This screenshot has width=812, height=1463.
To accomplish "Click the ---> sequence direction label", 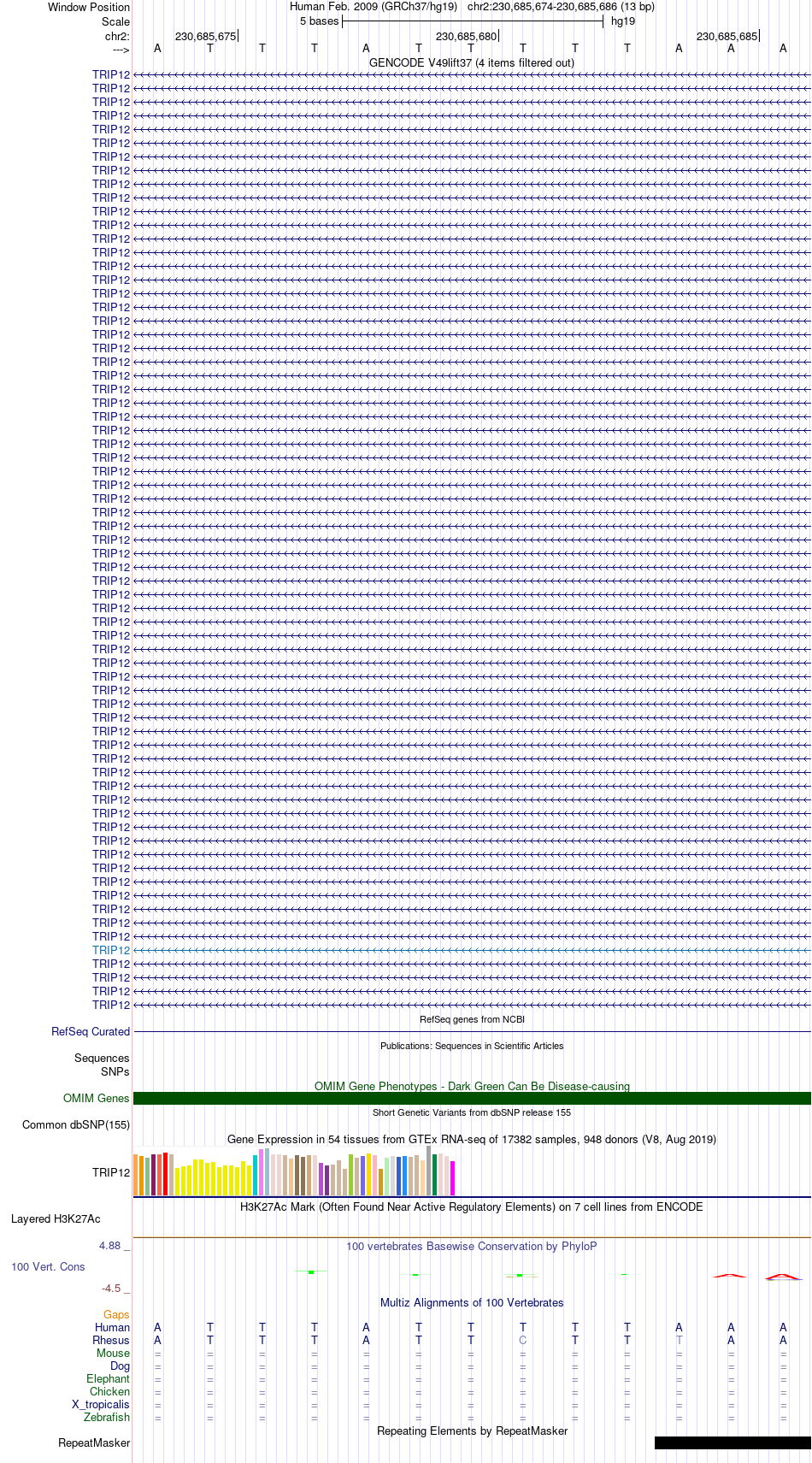I will 121,50.
